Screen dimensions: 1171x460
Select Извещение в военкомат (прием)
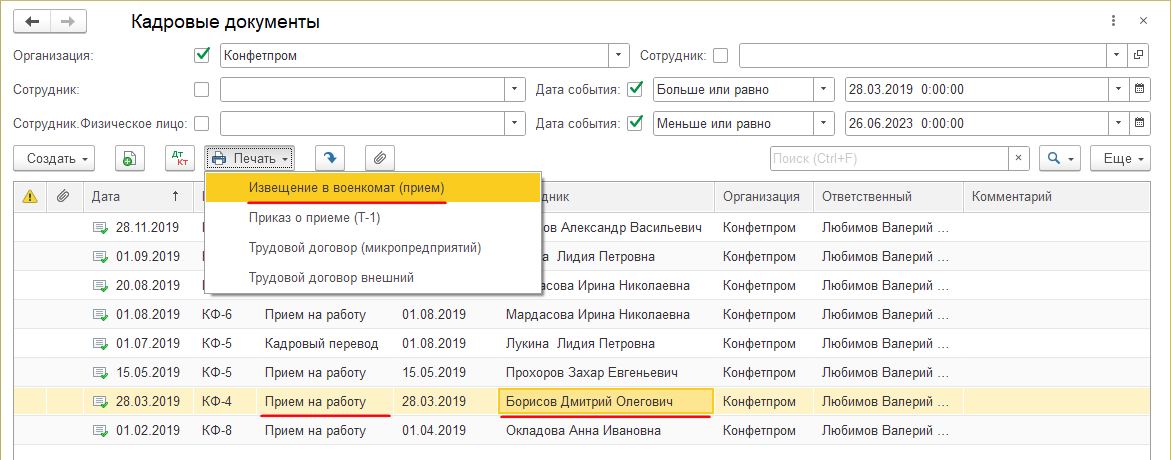click(371, 187)
